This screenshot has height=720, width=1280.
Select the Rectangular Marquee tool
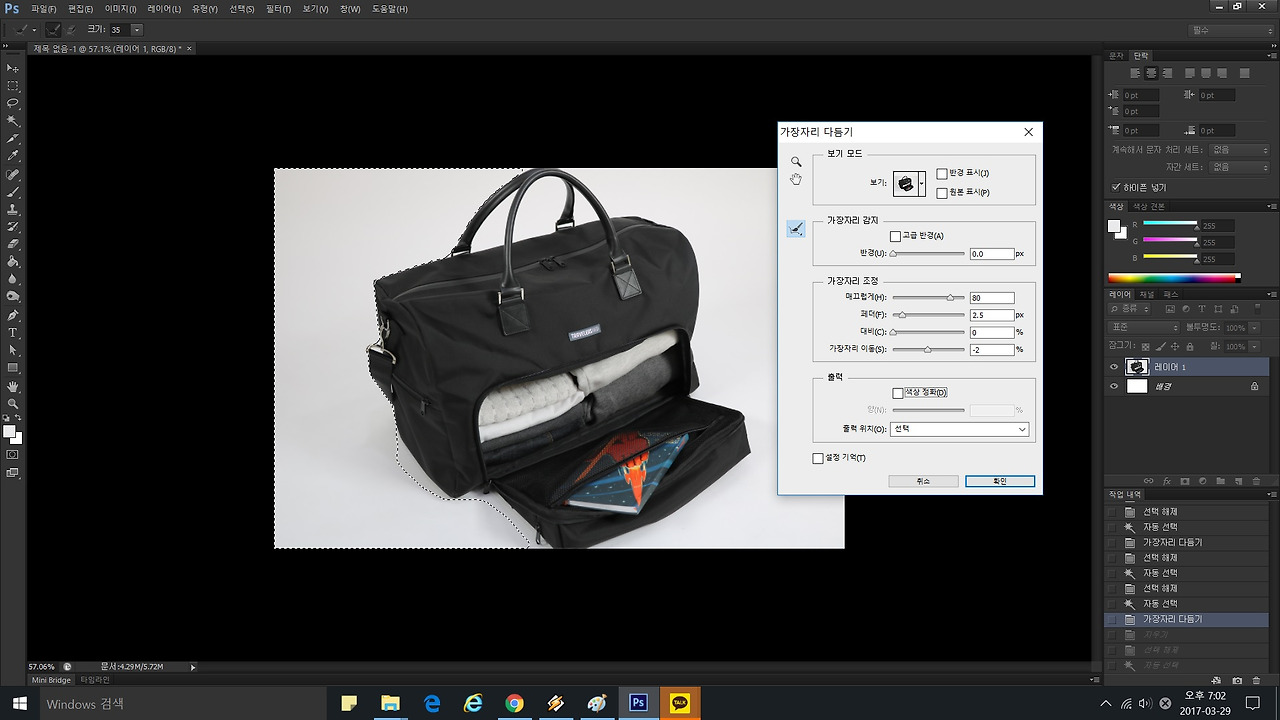[13, 86]
